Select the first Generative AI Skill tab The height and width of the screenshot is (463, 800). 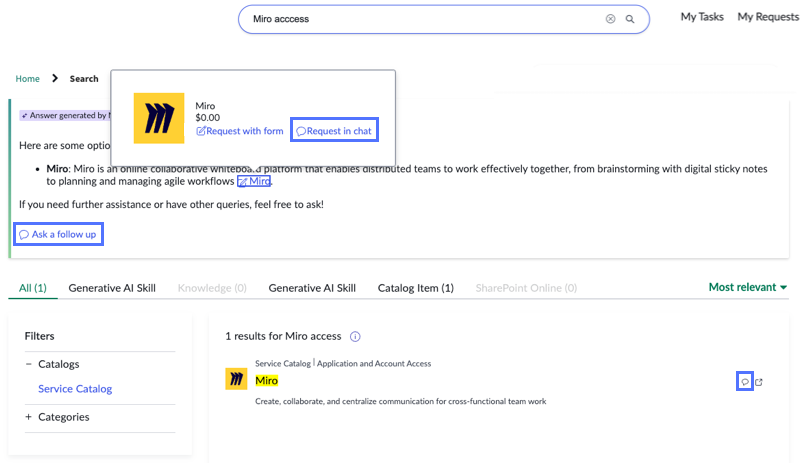pos(112,288)
